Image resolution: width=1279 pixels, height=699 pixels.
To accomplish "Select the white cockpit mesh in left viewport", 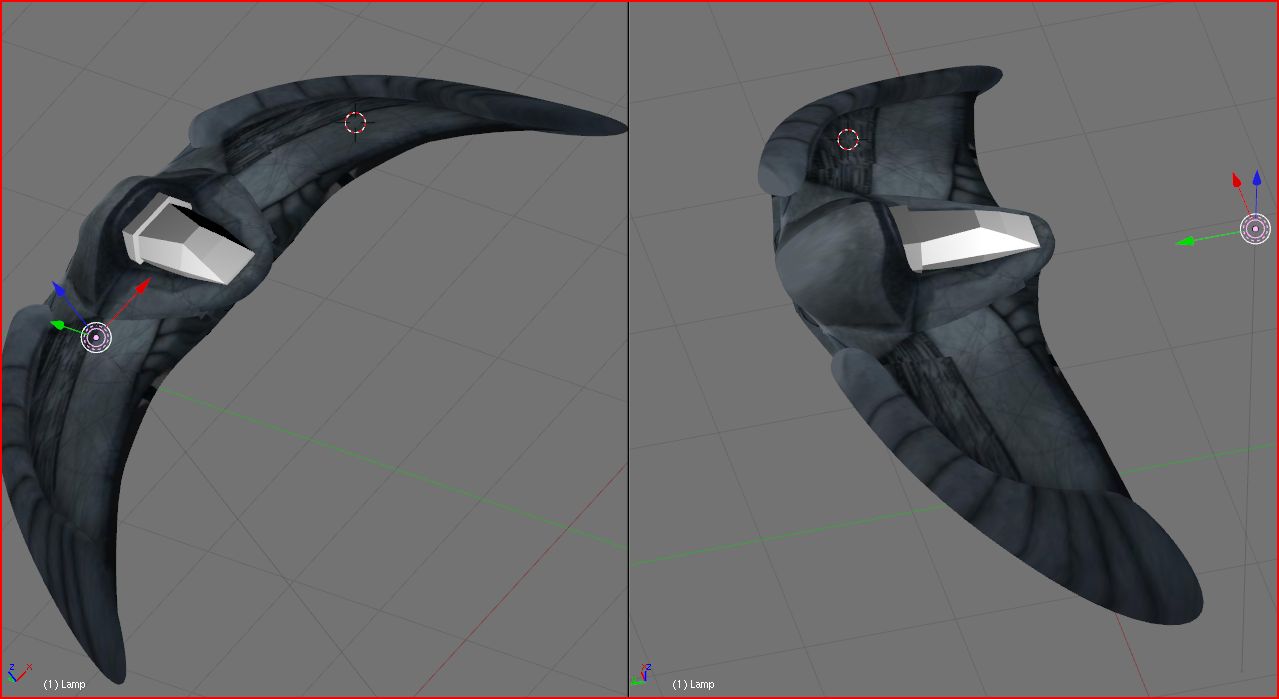I will 185,243.
